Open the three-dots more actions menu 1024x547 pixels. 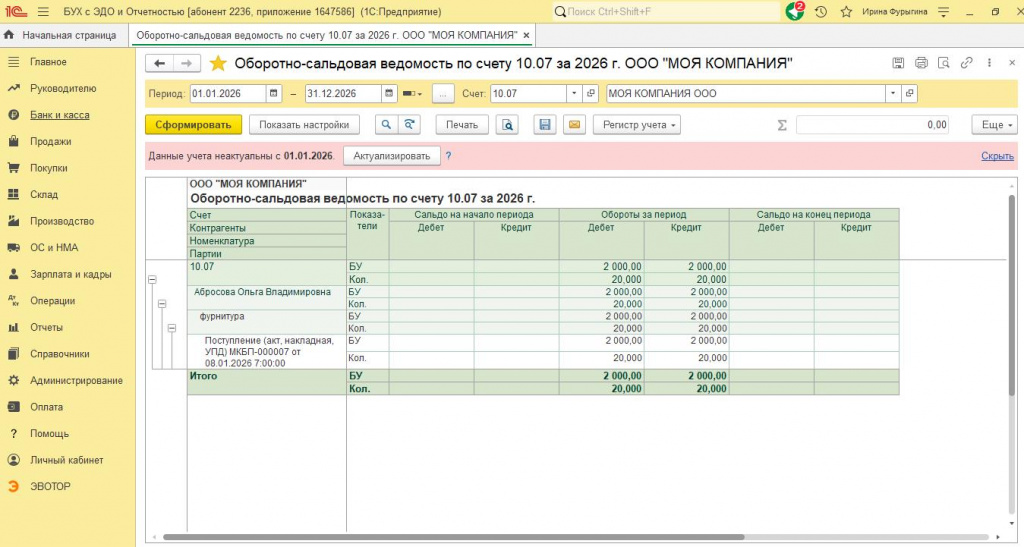(x=989, y=63)
